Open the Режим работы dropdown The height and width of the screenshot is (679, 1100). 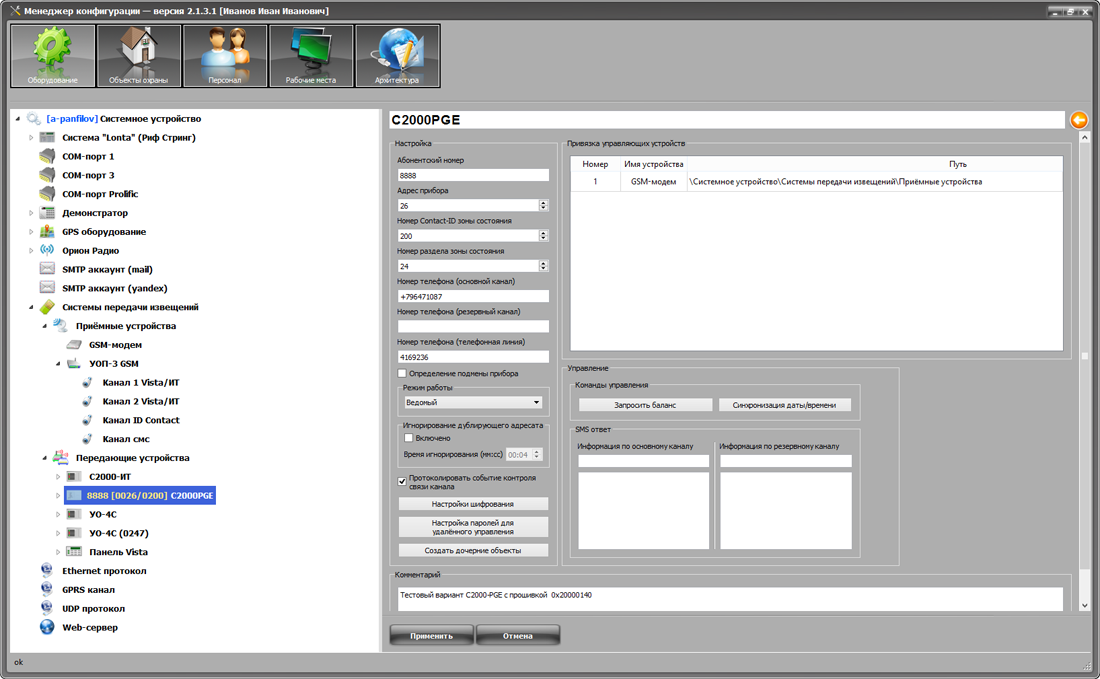472,402
